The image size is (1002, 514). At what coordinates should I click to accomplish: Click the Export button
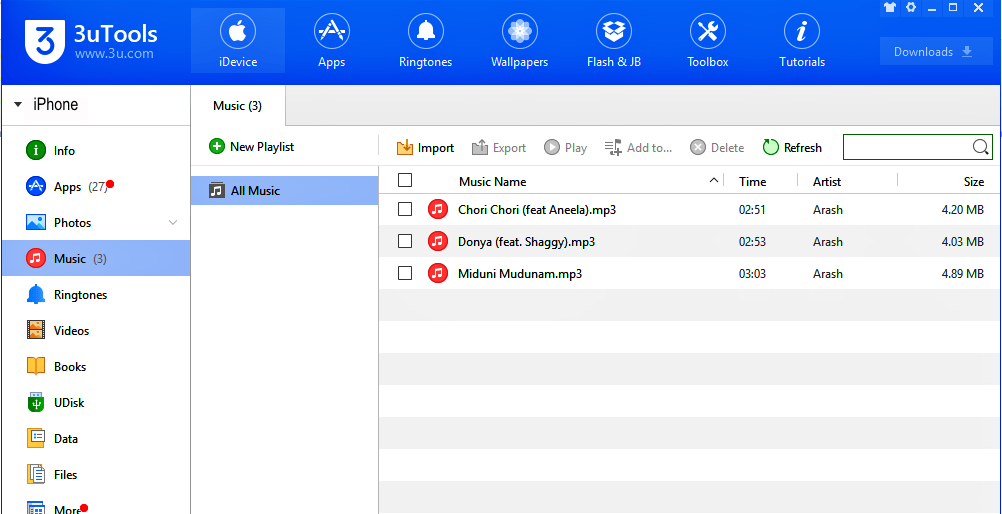[498, 148]
